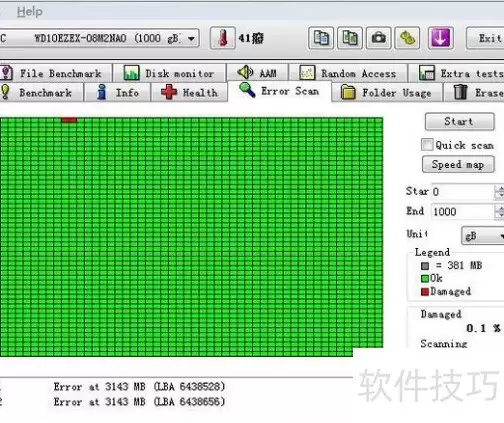504x423 pixels.
Task: Adjust the End value spinner arrows
Action: (x=499, y=211)
